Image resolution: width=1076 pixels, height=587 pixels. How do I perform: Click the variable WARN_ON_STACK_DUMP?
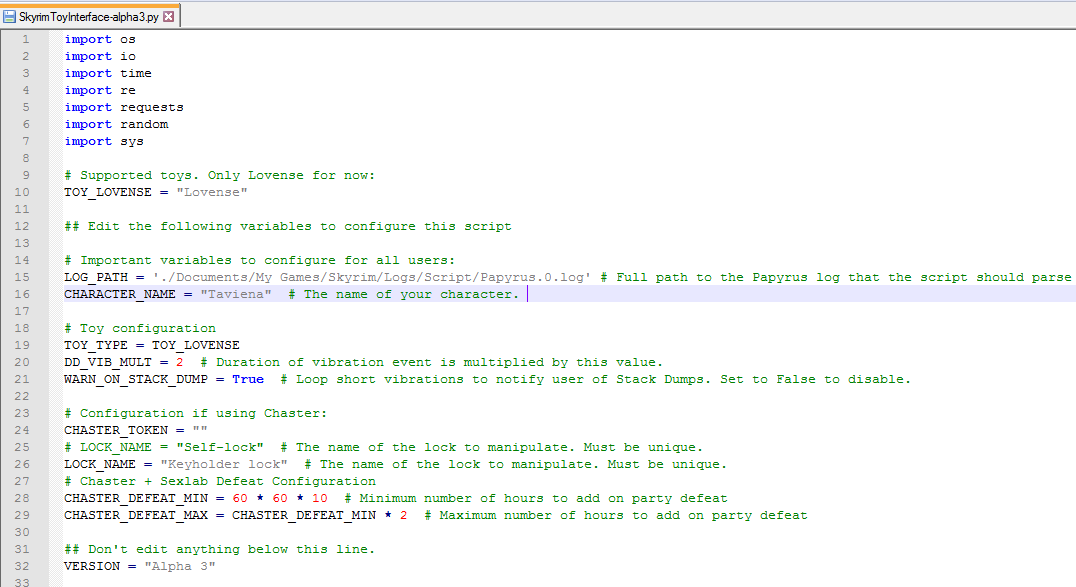tap(136, 379)
